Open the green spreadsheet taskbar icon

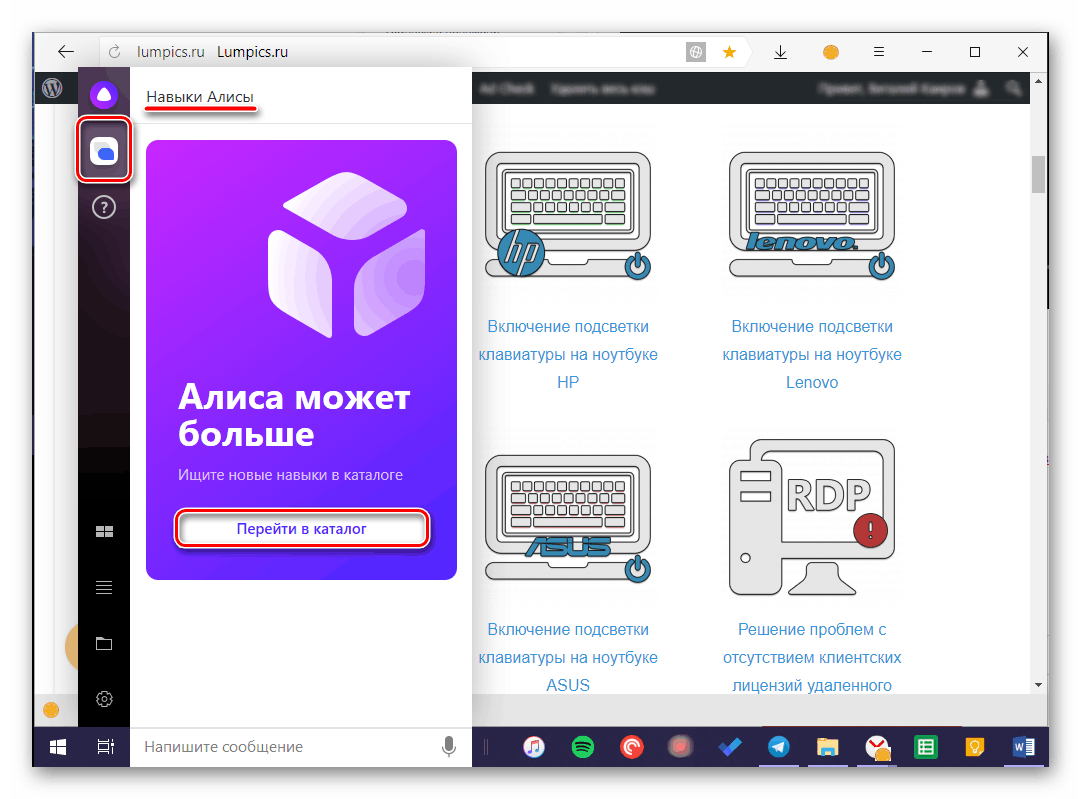coord(925,747)
